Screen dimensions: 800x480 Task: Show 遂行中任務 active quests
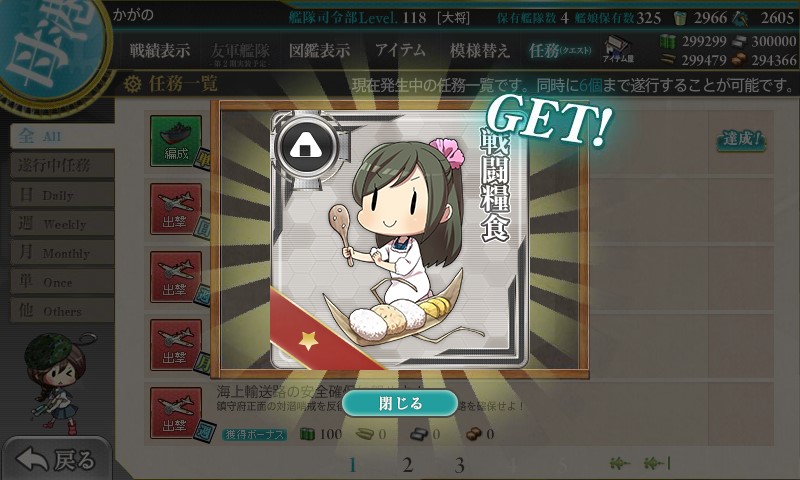(61, 165)
